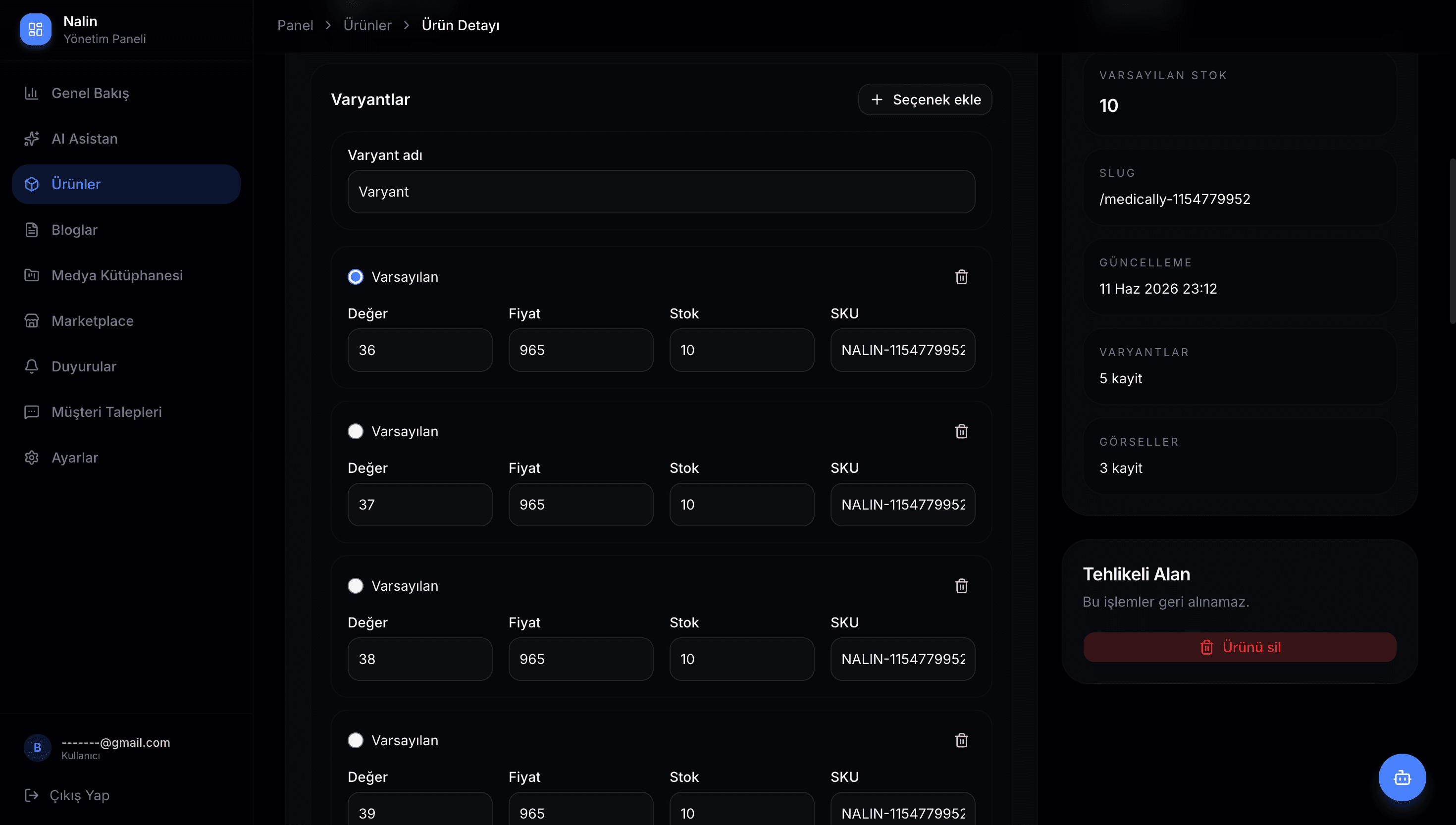Focus the Varyant adı input field

pyautogui.click(x=661, y=192)
